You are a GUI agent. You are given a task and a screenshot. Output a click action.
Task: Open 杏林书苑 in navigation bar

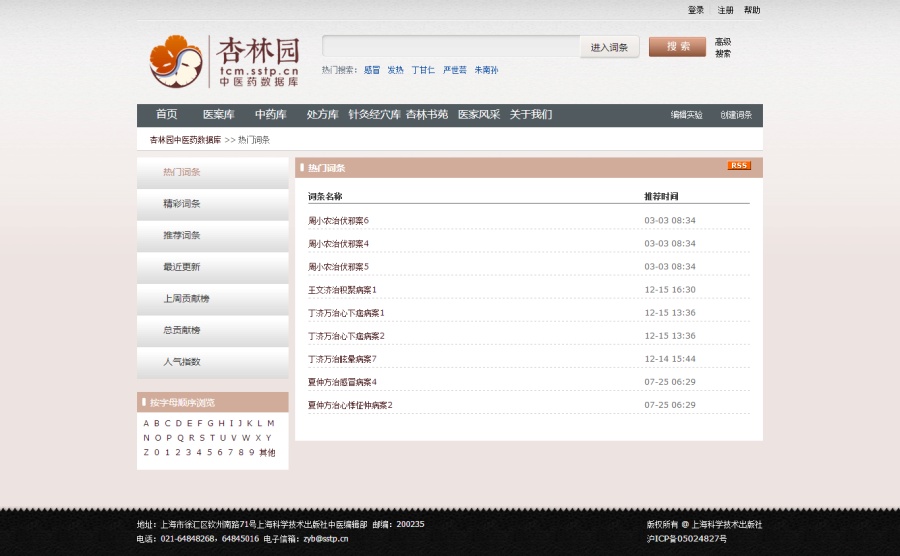[426, 114]
